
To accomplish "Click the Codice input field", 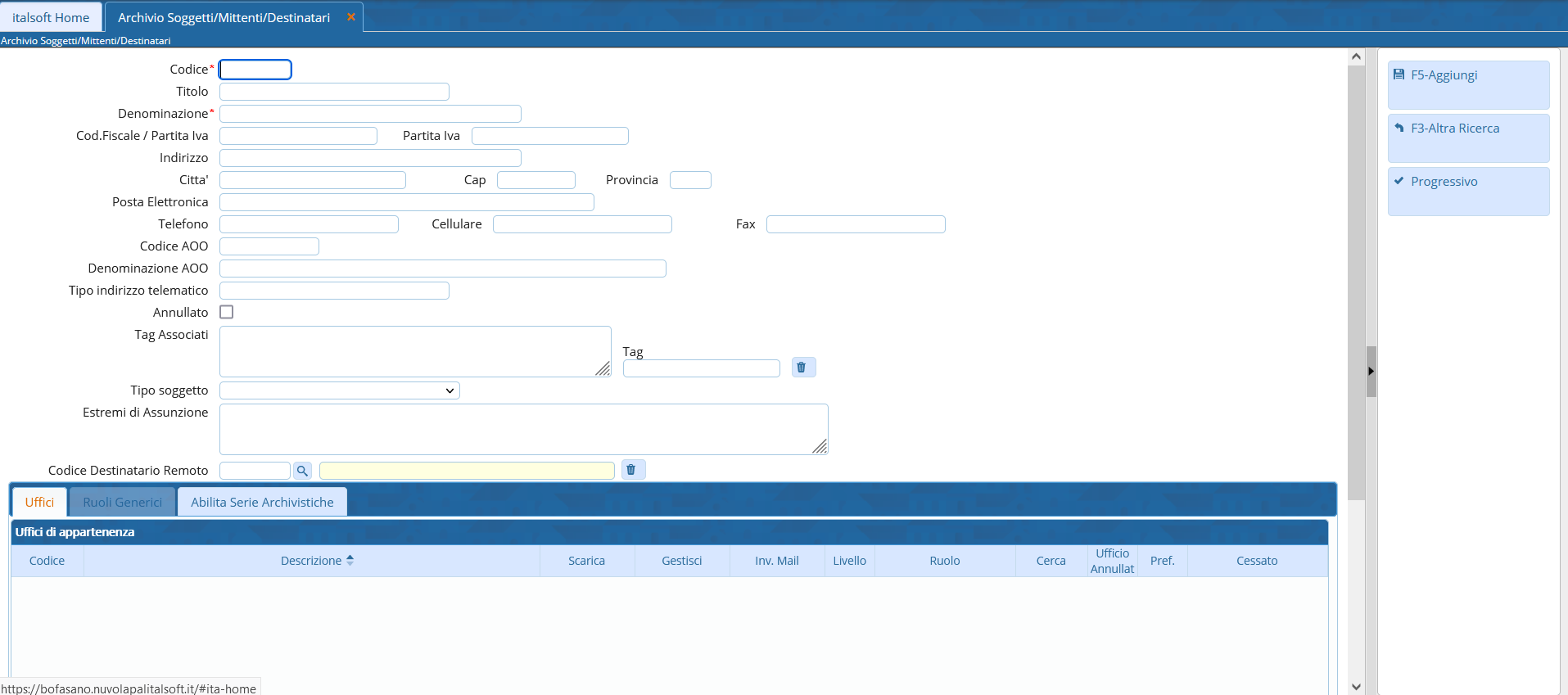I will [255, 70].
